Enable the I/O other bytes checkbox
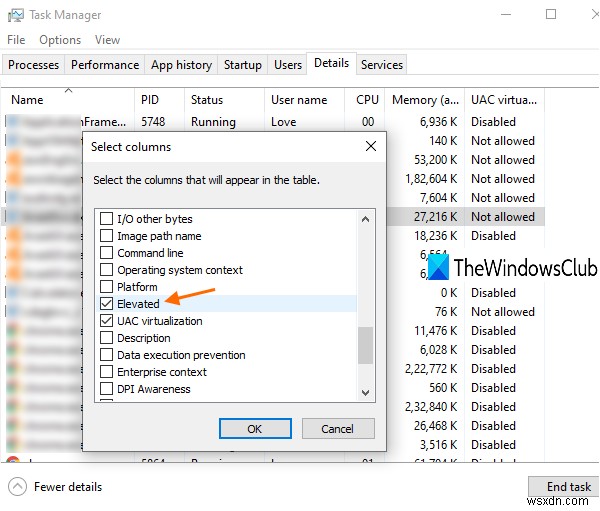 (106, 219)
